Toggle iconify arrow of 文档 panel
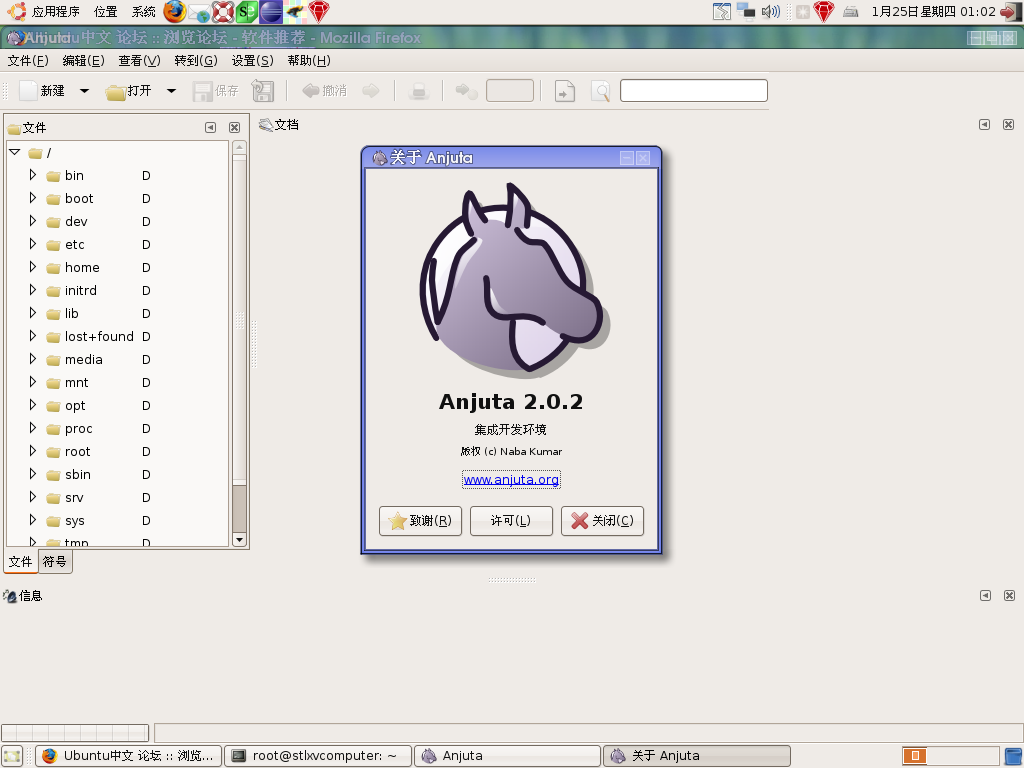Screen dimensions: 1024x768 point(984,124)
